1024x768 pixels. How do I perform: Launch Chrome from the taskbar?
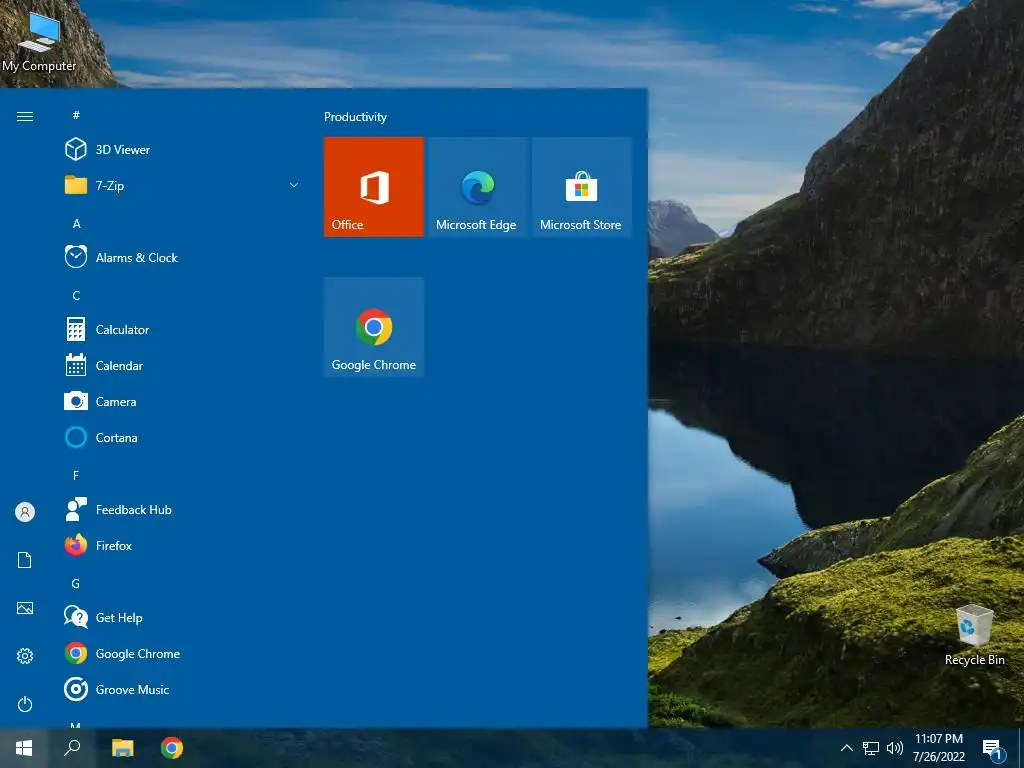[x=172, y=748]
